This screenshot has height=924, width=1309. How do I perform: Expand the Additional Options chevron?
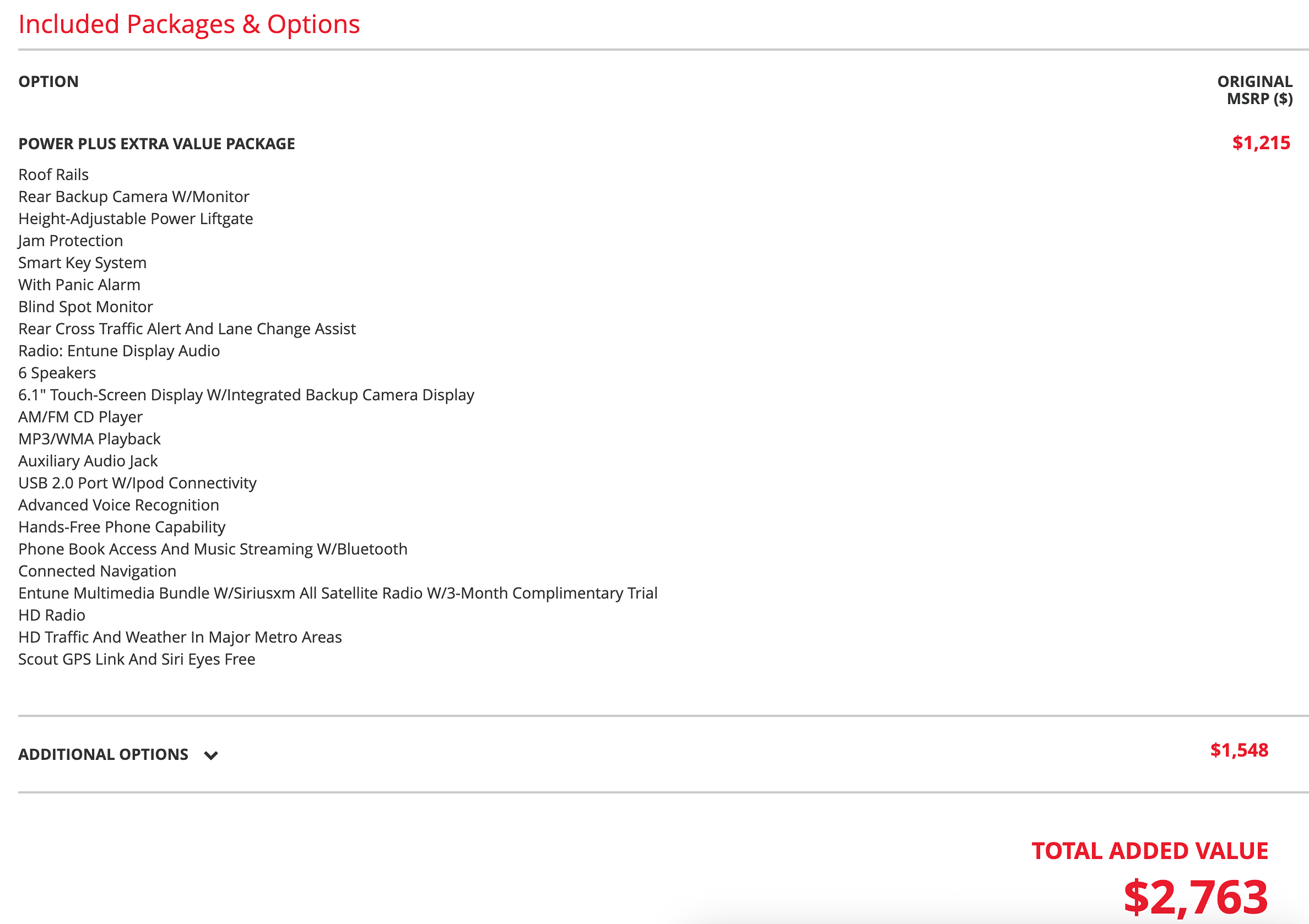[x=211, y=755]
